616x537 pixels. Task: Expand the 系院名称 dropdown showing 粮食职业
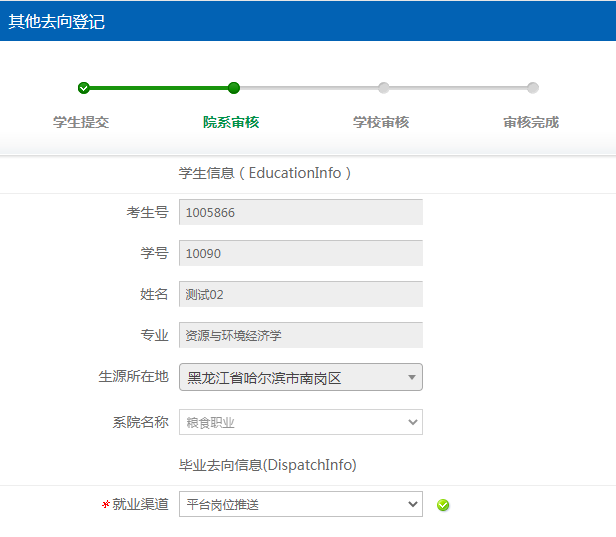click(x=300, y=422)
